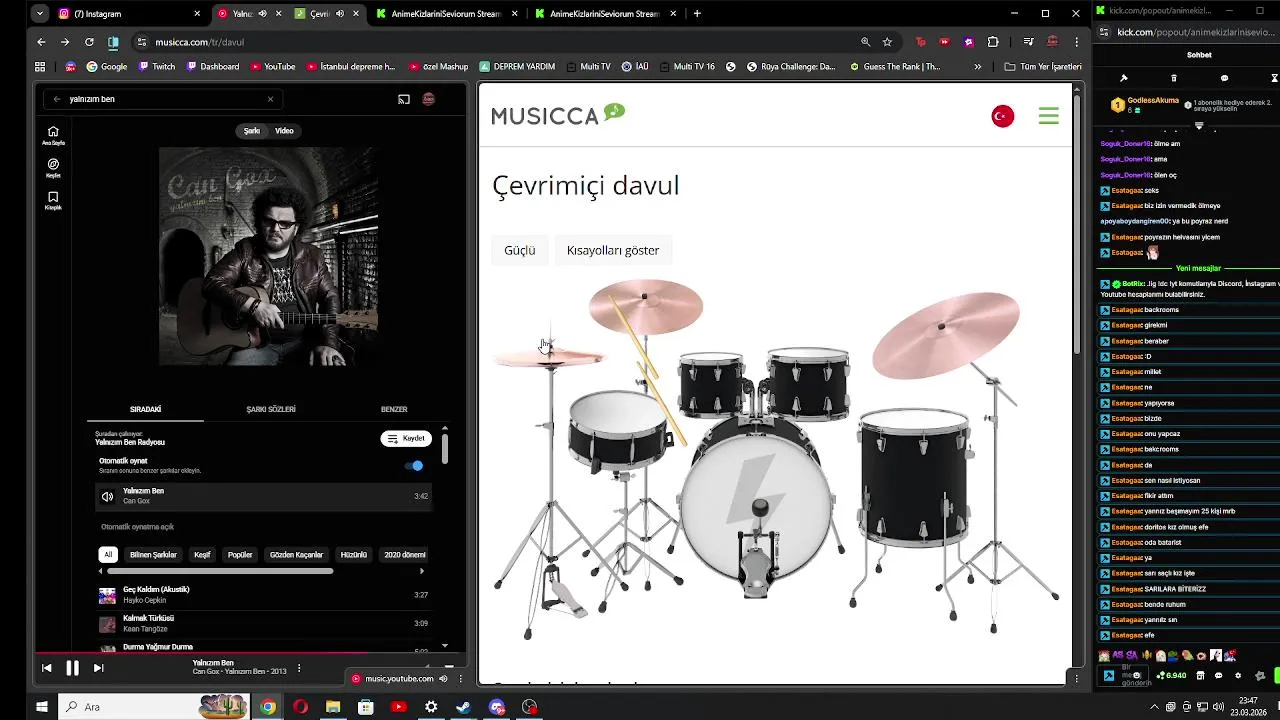Select the Hüzünlü filter chip

pyautogui.click(x=354, y=554)
